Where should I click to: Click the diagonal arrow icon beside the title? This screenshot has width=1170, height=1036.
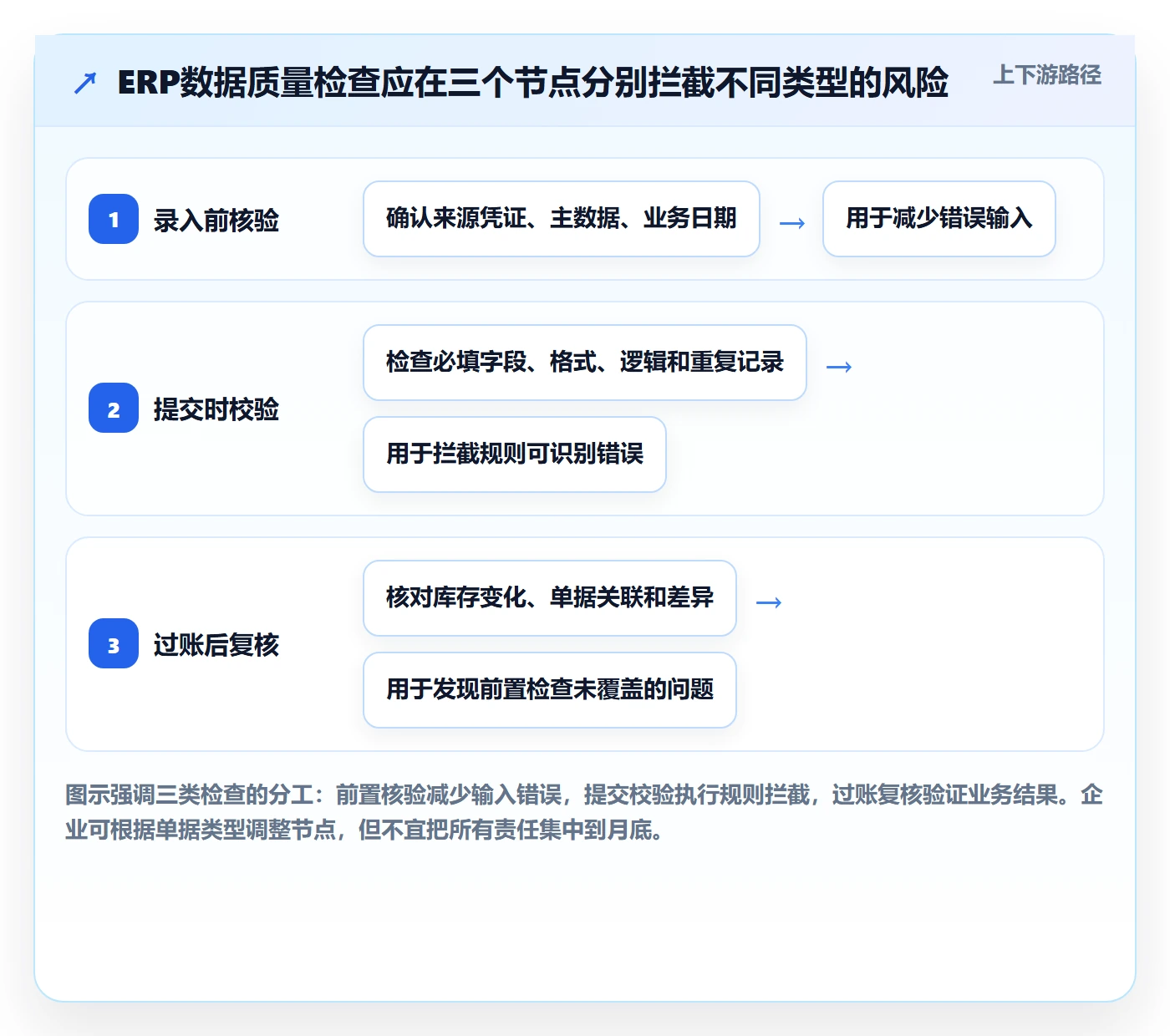tap(85, 83)
